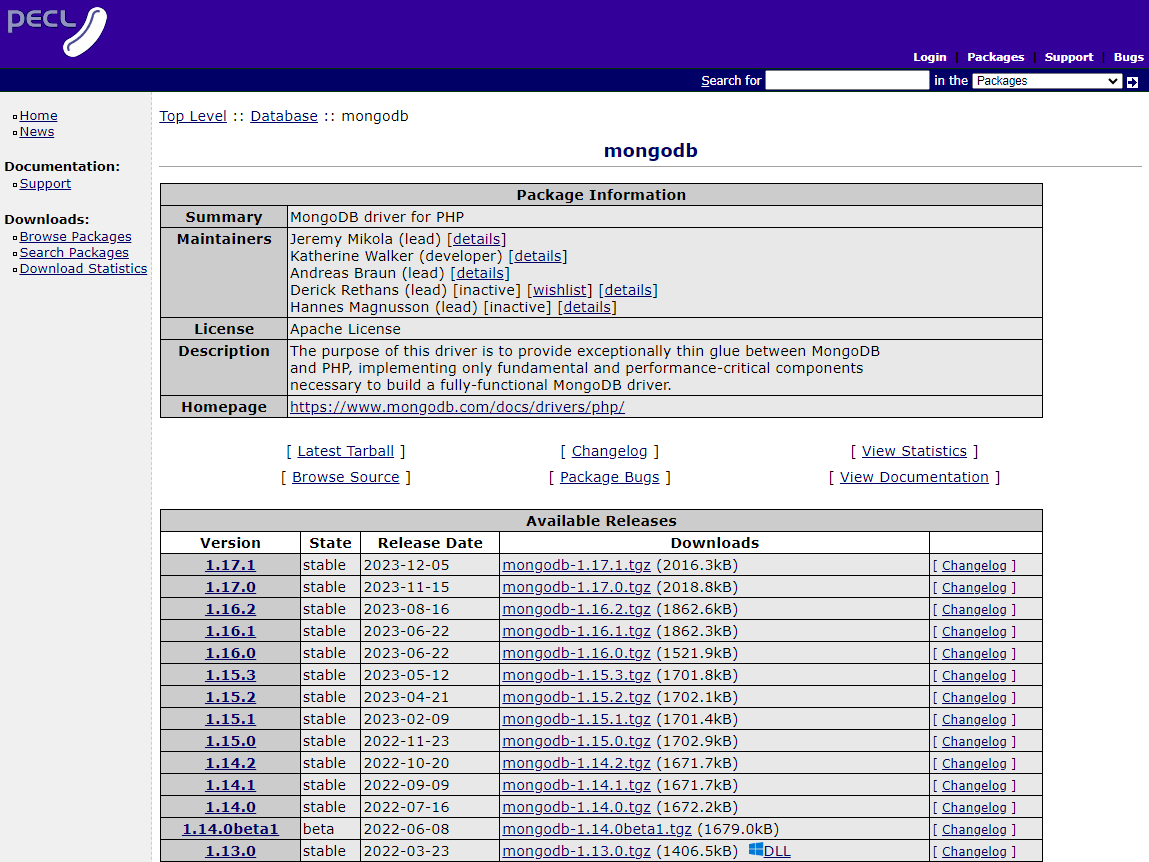Download mongodb-1.13.0.tgz
Image resolution: width=1149 pixels, height=862 pixels.
coord(577,851)
